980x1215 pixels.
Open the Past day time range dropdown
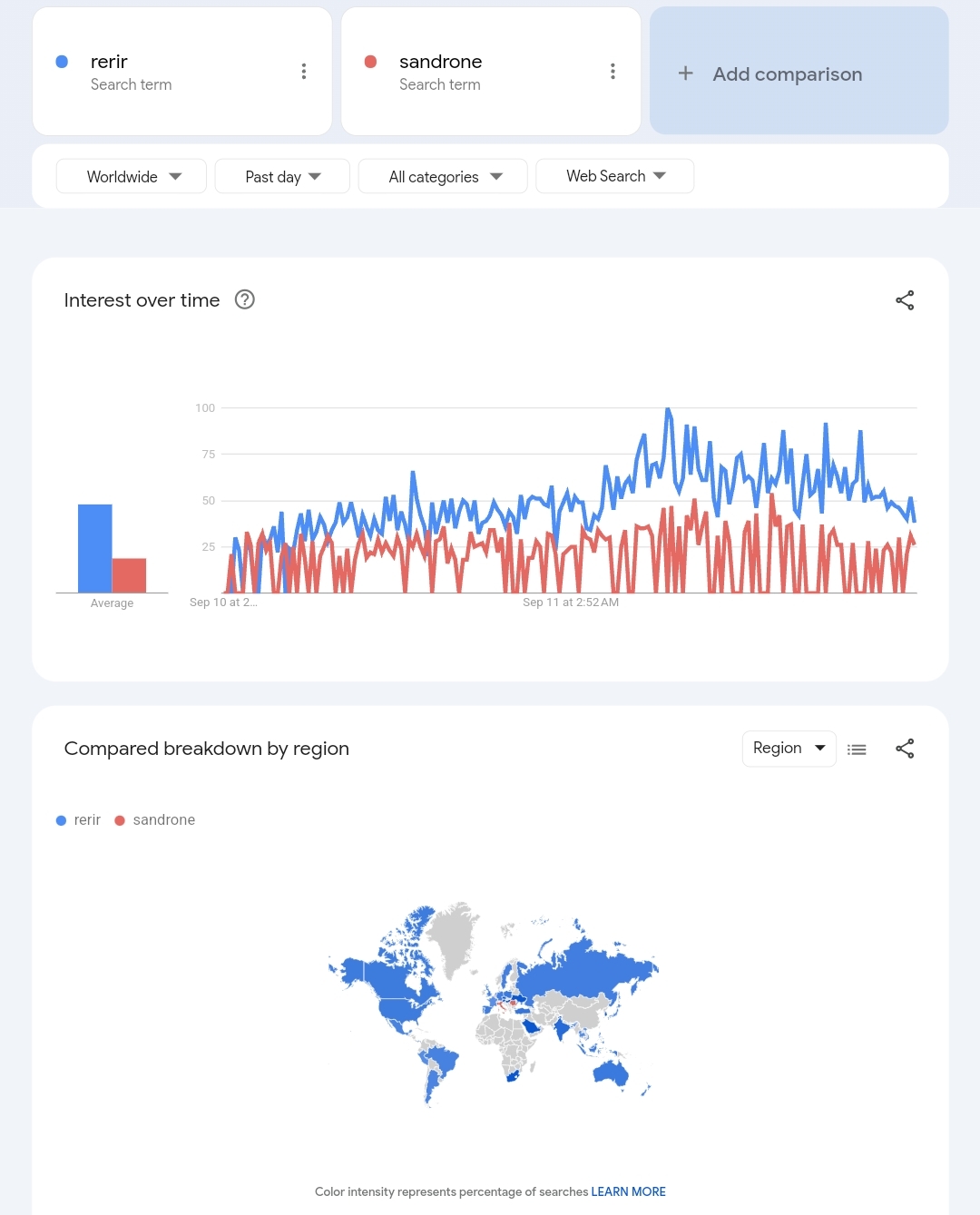pyautogui.click(x=282, y=177)
